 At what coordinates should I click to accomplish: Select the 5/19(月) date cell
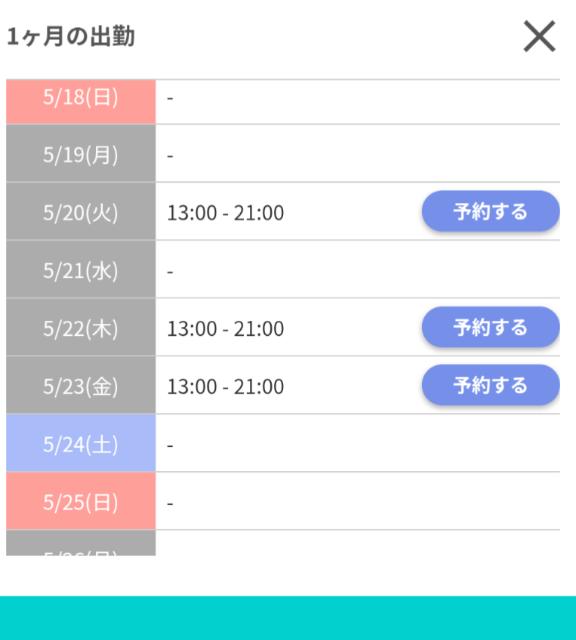[x=81, y=153]
